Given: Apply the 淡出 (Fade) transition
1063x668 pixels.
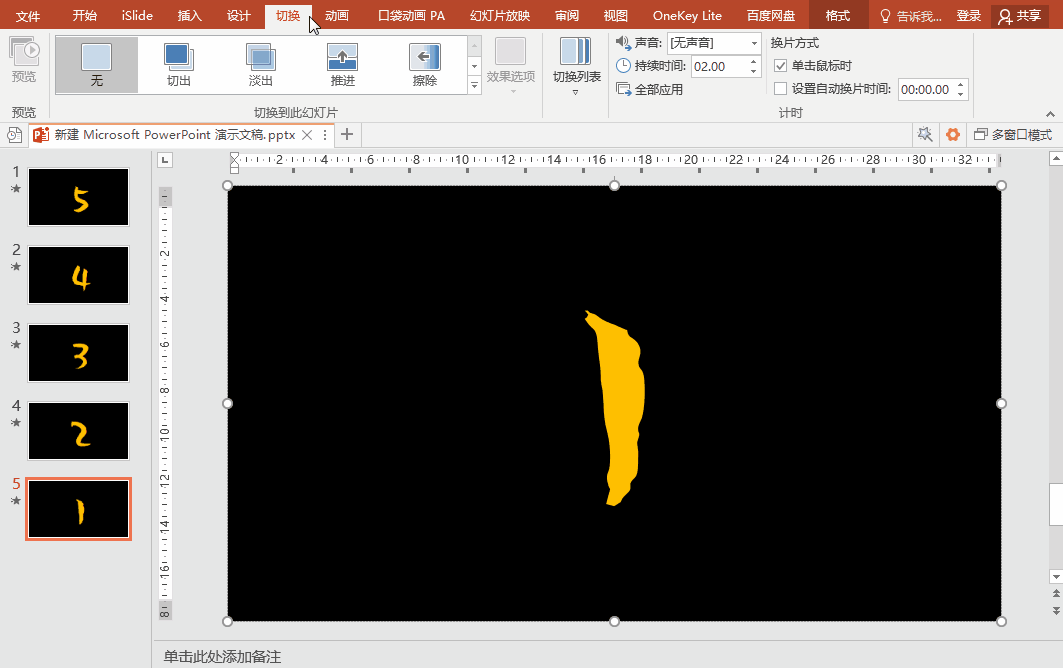Looking at the screenshot, I should coord(261,65).
